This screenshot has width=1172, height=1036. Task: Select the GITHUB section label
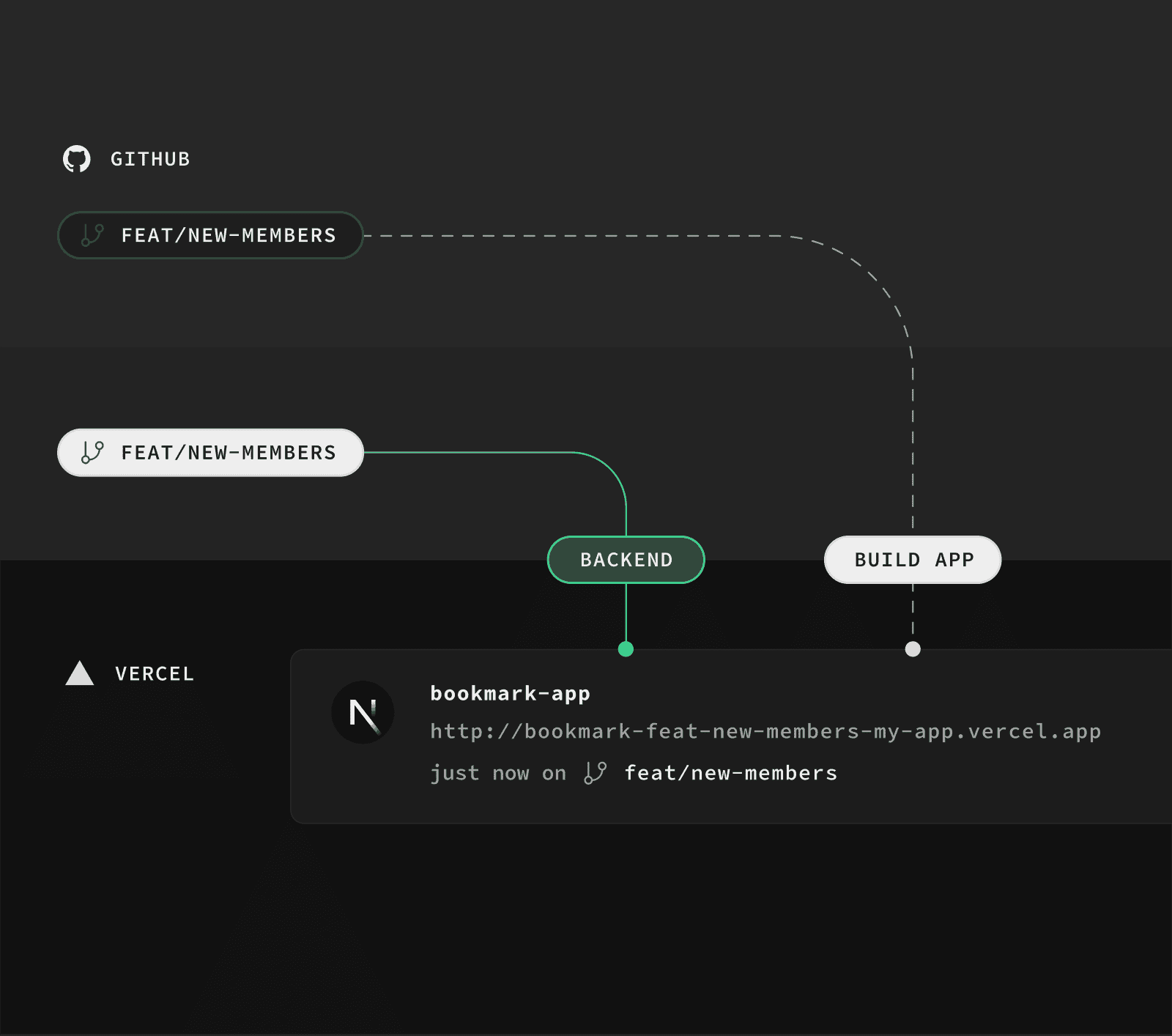149,158
